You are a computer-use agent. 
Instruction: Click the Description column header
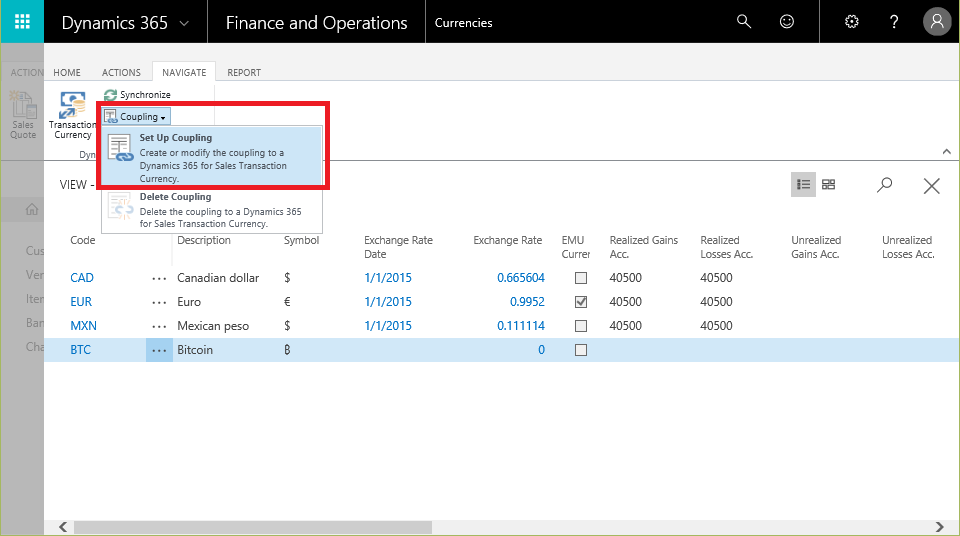(x=204, y=240)
